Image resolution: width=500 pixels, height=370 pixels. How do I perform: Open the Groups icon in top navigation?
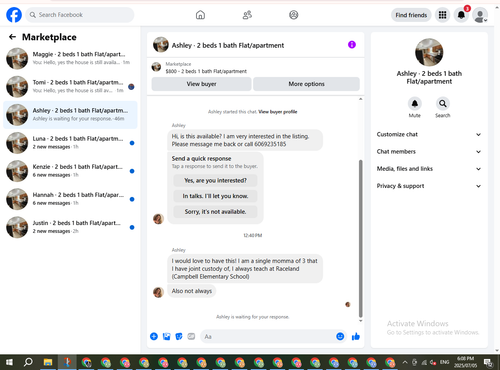click(294, 15)
